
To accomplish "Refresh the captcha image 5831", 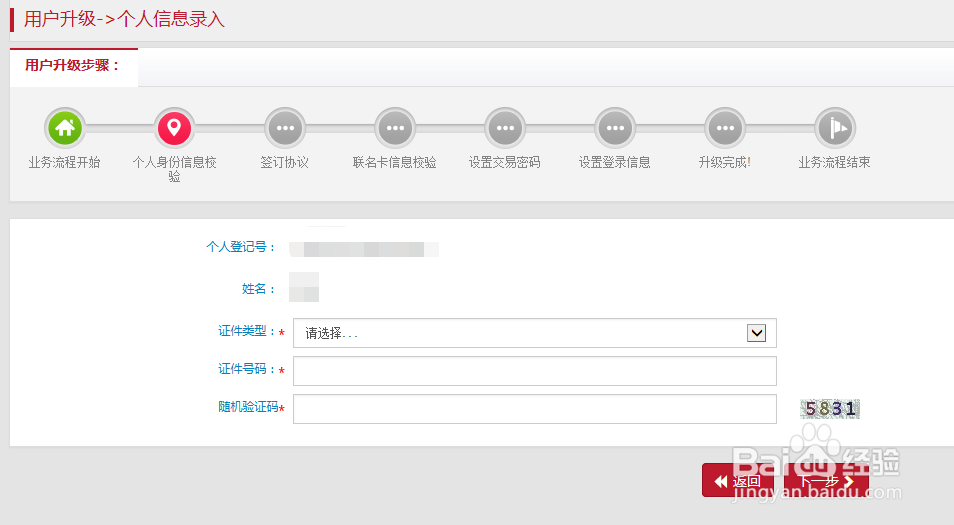I will coord(830,409).
